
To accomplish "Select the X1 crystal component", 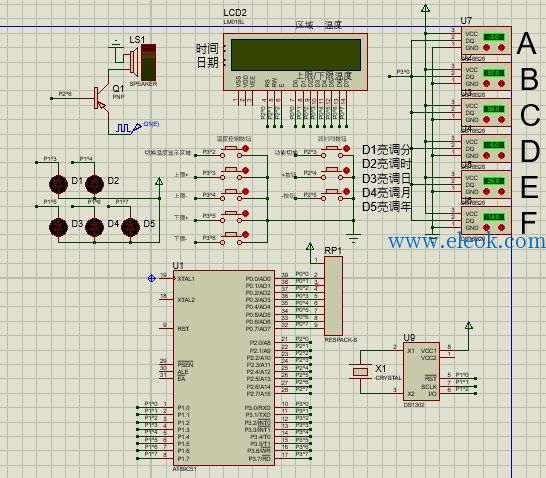I will click(x=360, y=372).
